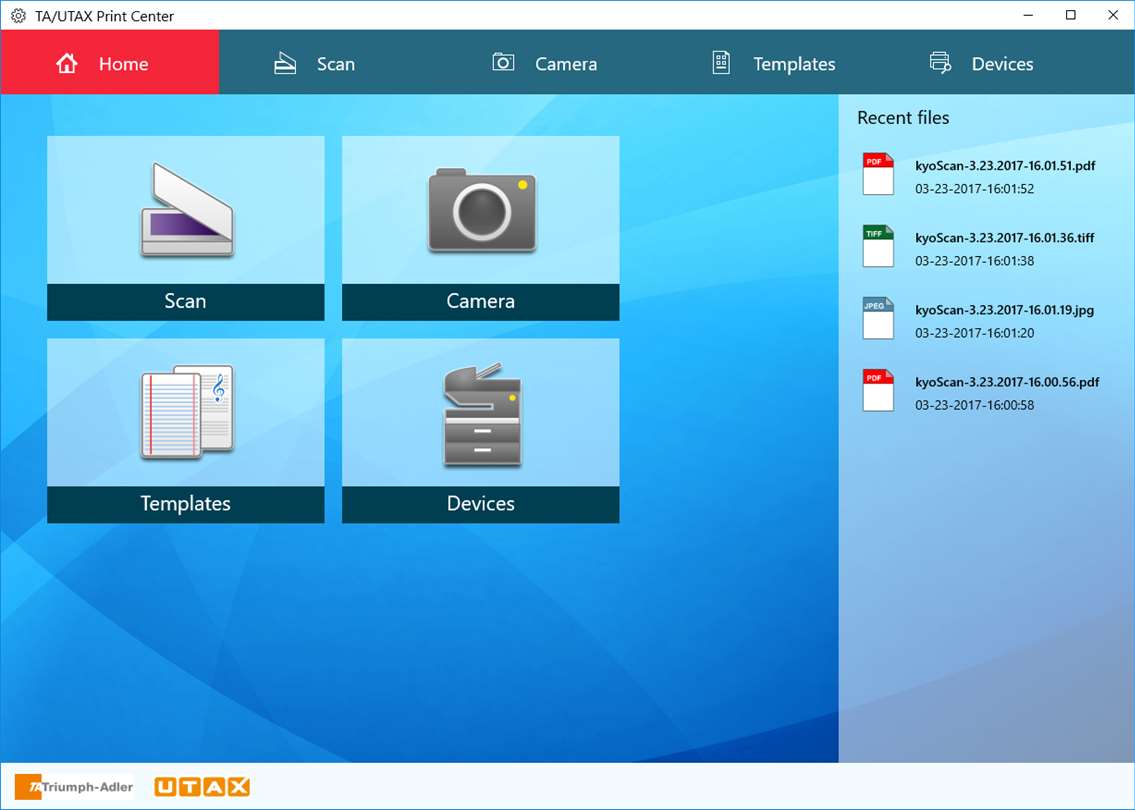Click the UTAX logo in footer

click(202, 787)
